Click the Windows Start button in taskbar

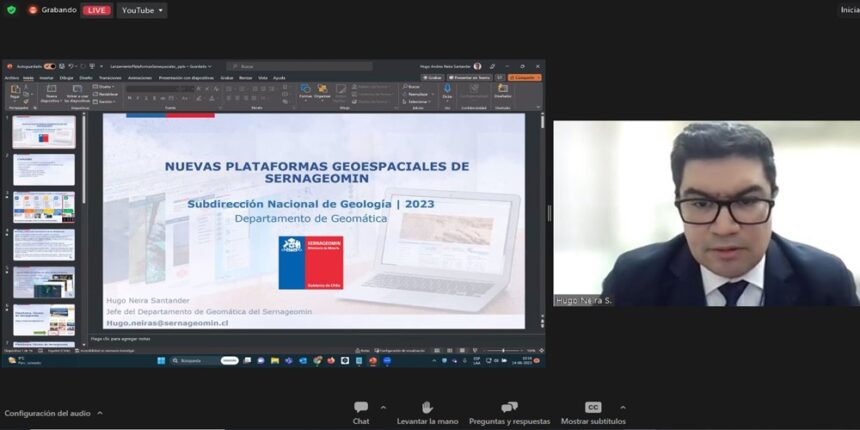160,361
